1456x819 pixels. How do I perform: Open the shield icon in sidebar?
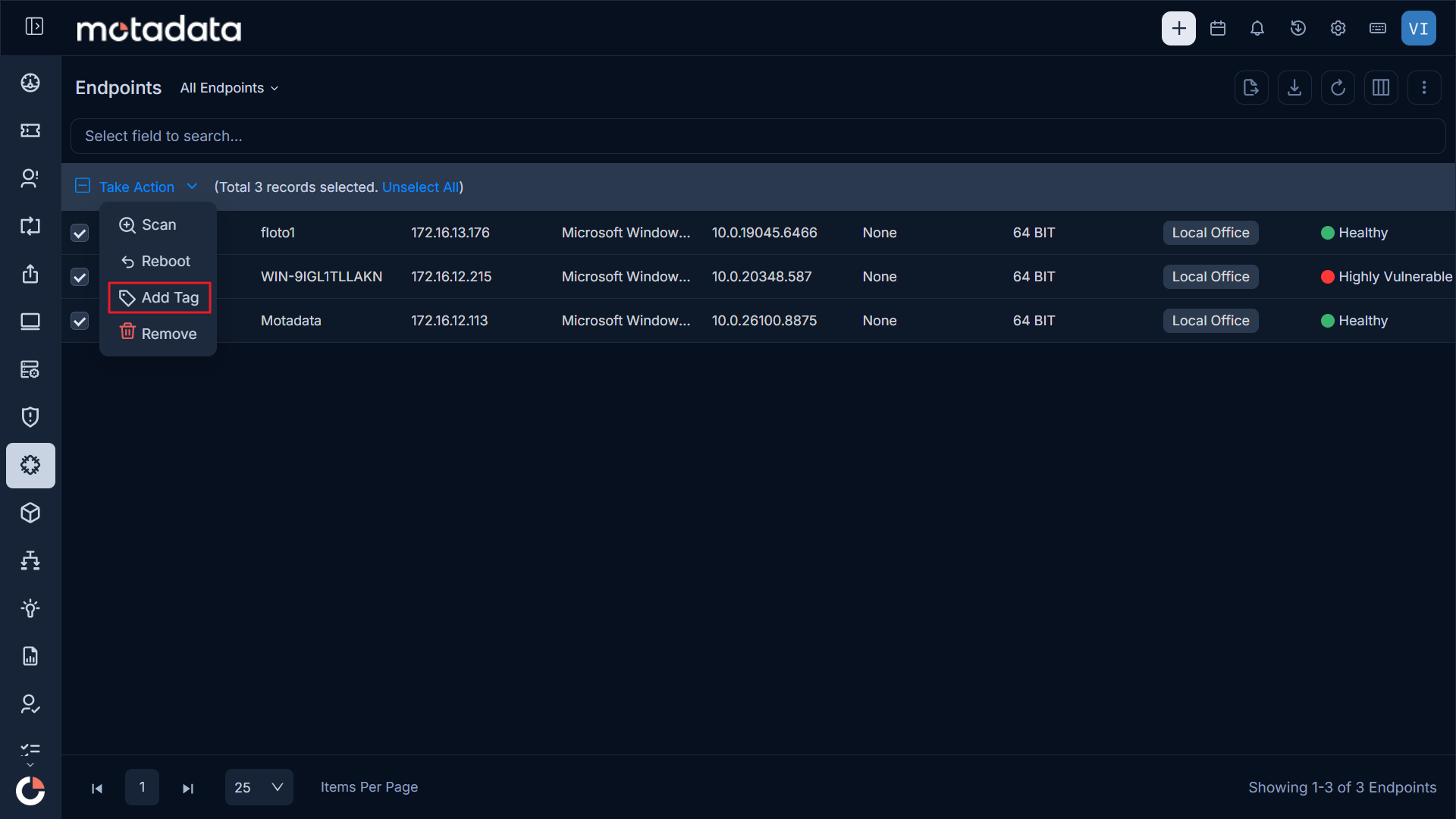tap(30, 417)
